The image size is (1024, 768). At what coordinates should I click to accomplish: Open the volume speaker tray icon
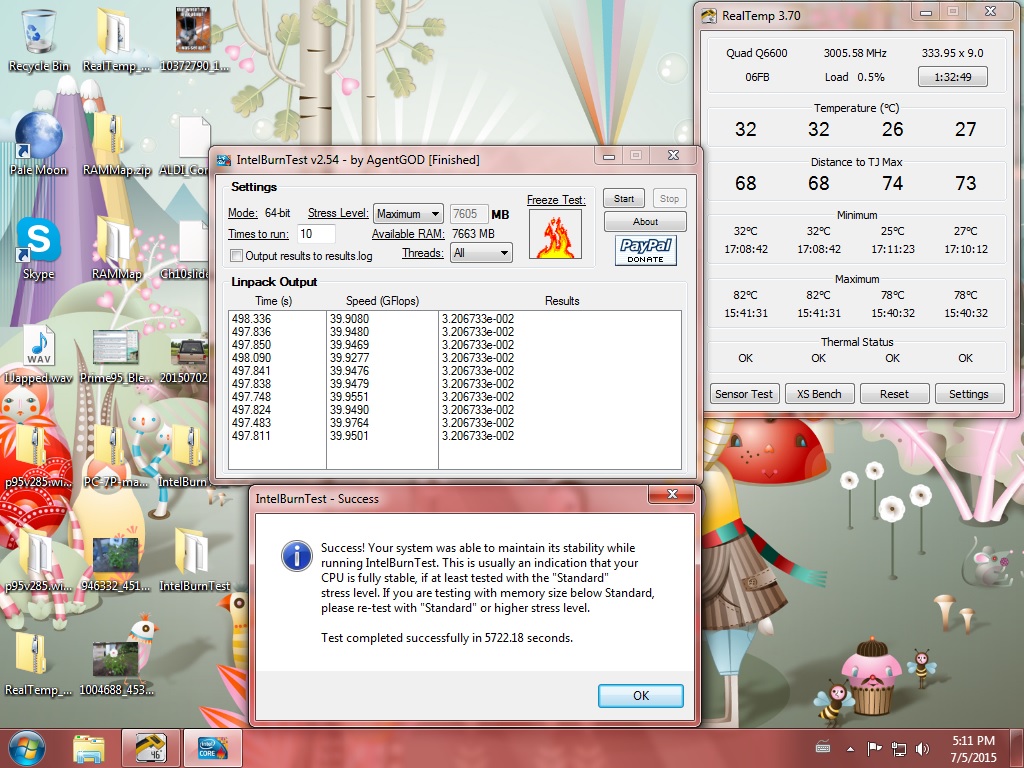(923, 749)
